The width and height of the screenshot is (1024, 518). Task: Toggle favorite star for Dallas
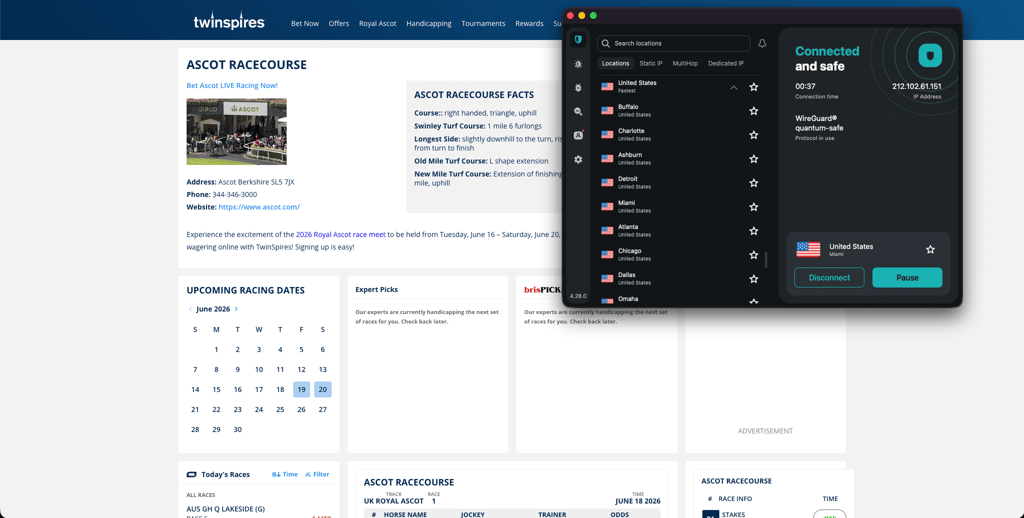click(754, 279)
